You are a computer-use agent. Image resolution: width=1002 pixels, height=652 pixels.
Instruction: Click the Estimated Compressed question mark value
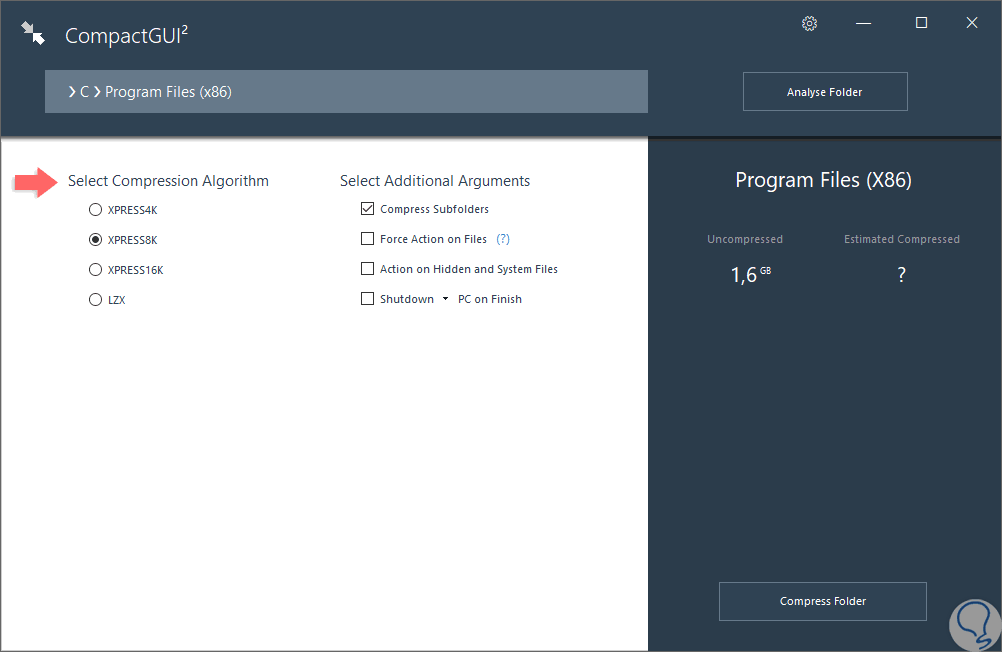pos(902,275)
